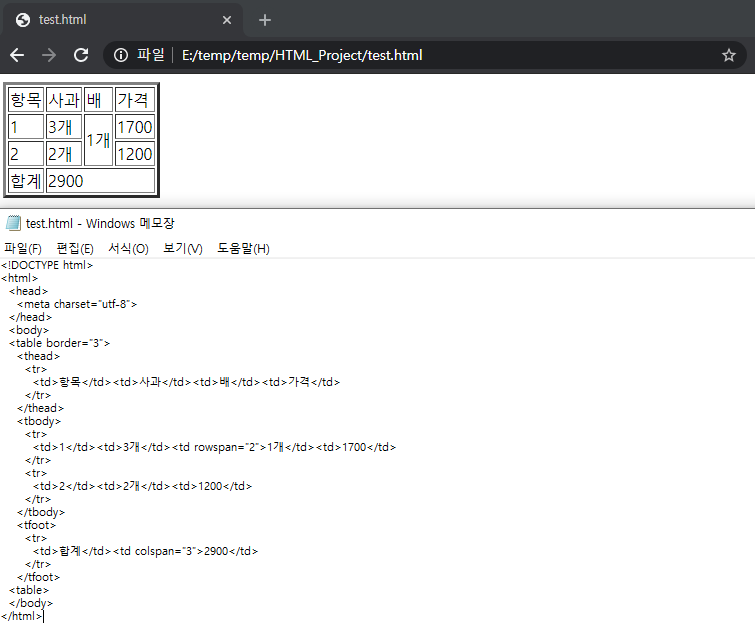Click the merged 1개 table cell
The height and width of the screenshot is (628, 755).
pyautogui.click(x=99, y=140)
